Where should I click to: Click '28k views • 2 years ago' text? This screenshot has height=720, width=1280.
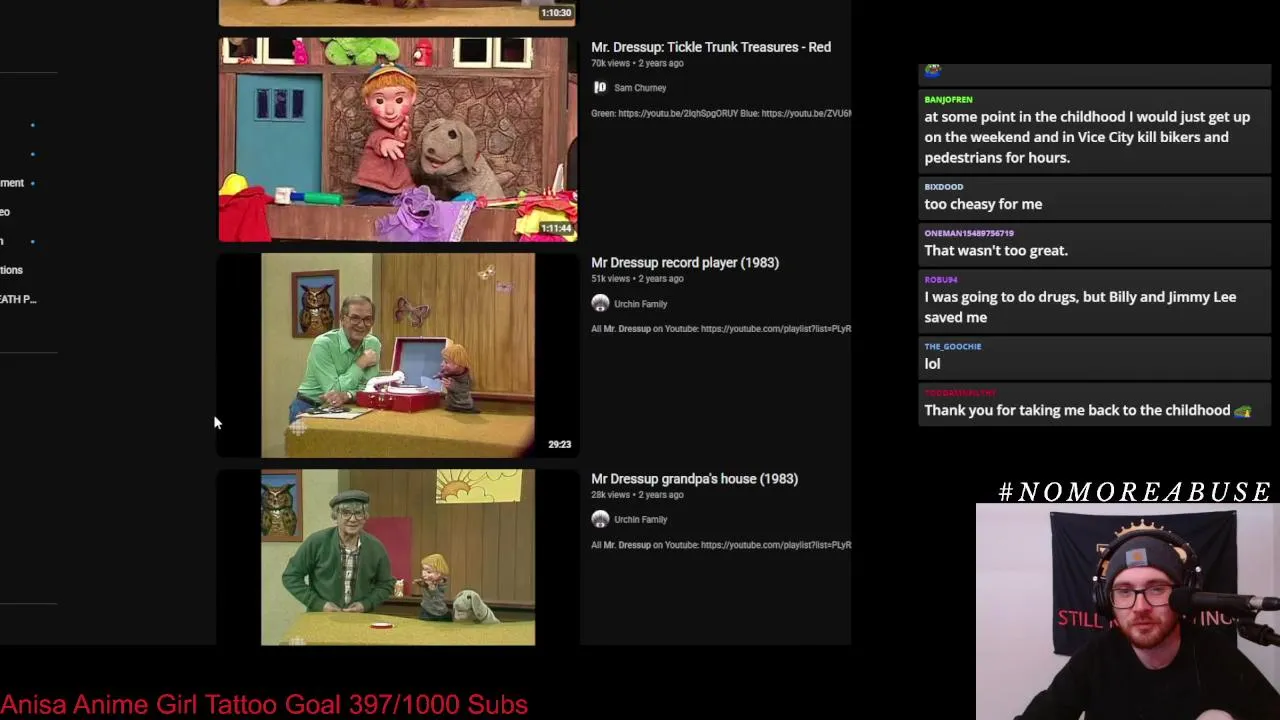pos(637,495)
